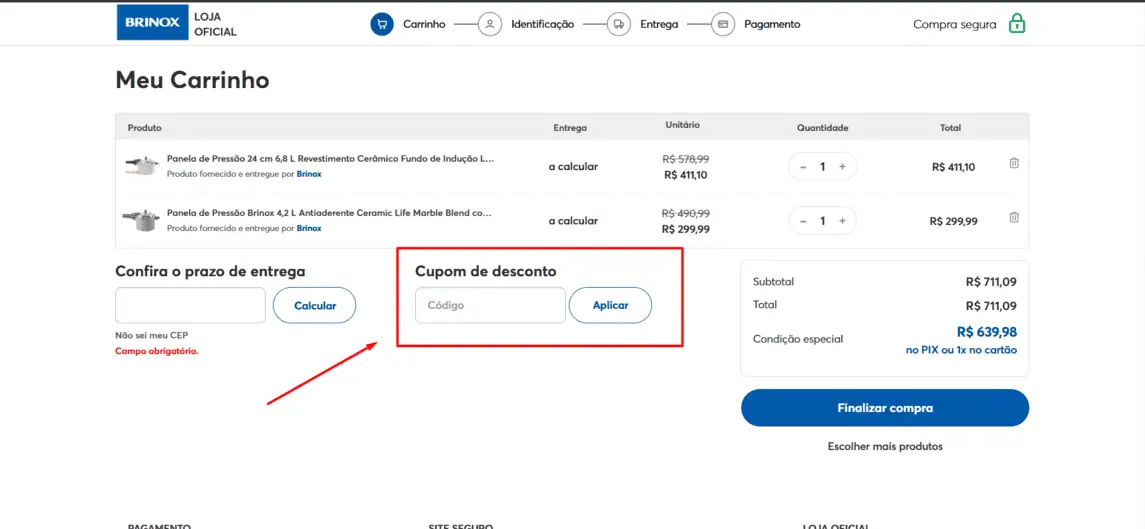Viewport: 1145px width, 529px height.
Task: Click the Escolher mais produtos link
Action: [885, 446]
